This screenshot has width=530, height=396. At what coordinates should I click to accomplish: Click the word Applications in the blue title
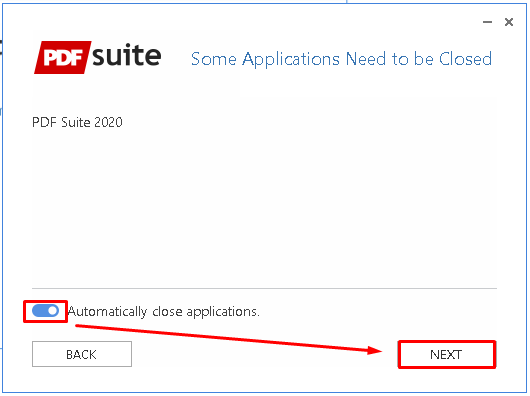(x=291, y=60)
